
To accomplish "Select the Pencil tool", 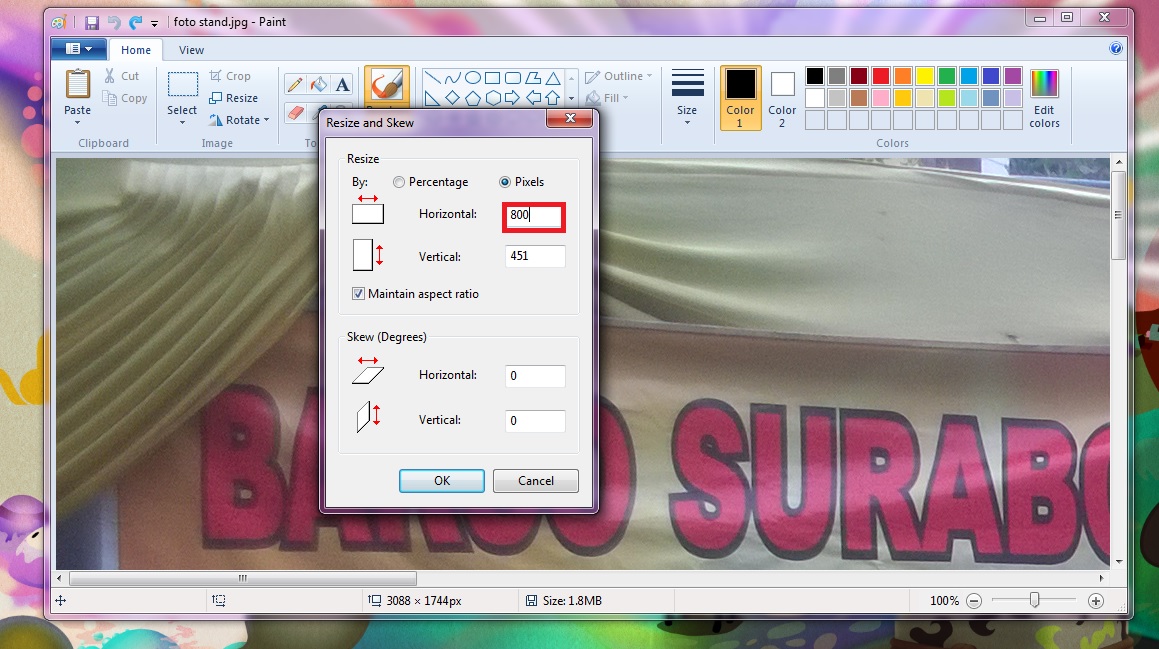I will [x=294, y=84].
